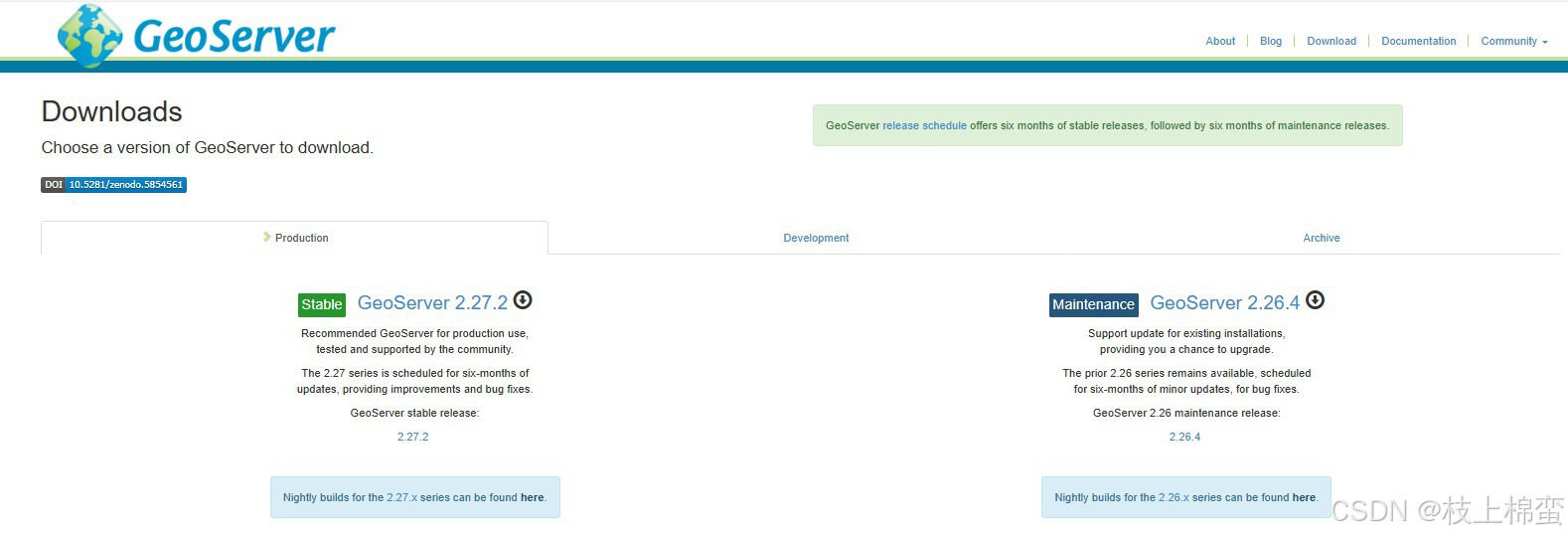Click the GeoServer 2.26.4 heading link
Screen dimensions: 1568x538
[x=1225, y=303]
